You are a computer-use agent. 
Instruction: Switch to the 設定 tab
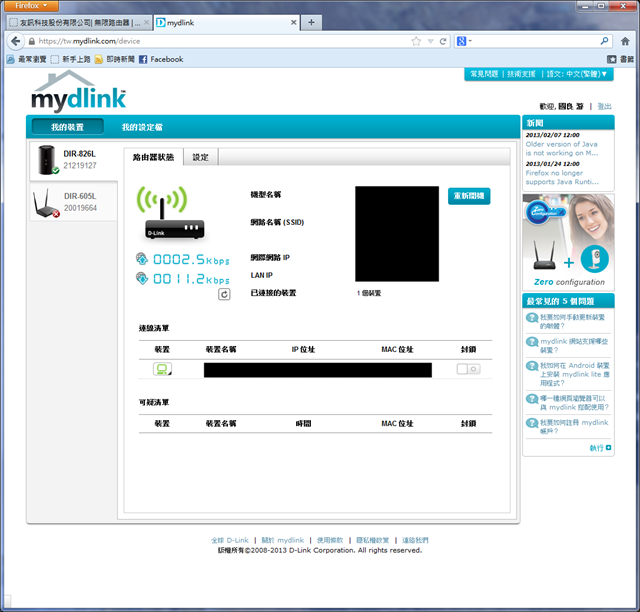[200, 157]
